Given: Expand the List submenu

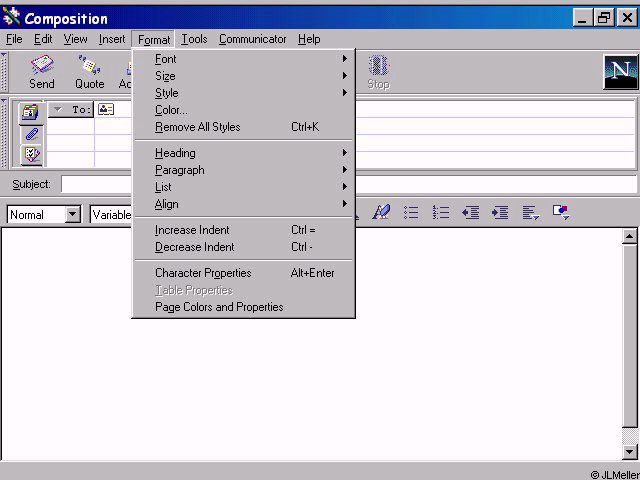Looking at the screenshot, I should (243, 187).
